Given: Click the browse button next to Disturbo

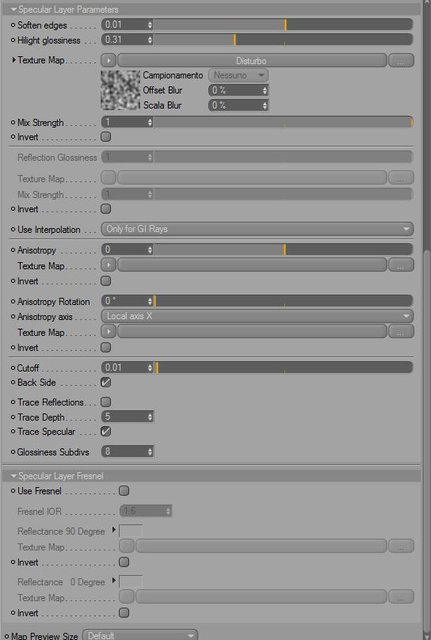Looking at the screenshot, I should [x=401, y=60].
